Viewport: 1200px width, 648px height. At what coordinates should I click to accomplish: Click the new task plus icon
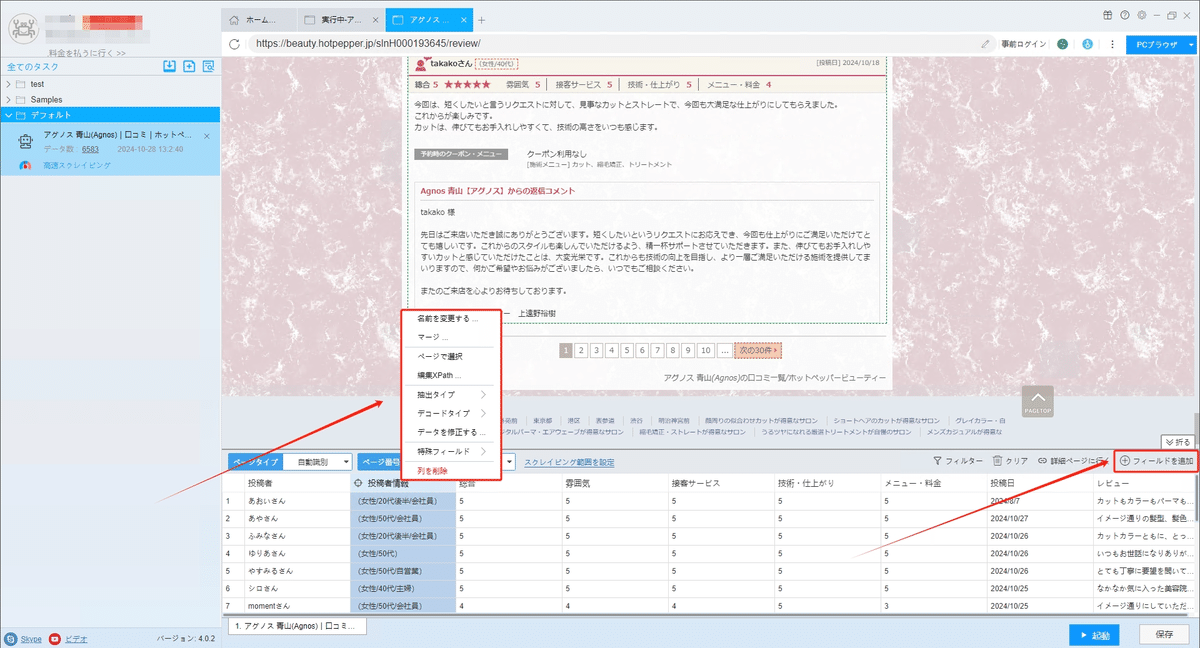pos(189,66)
